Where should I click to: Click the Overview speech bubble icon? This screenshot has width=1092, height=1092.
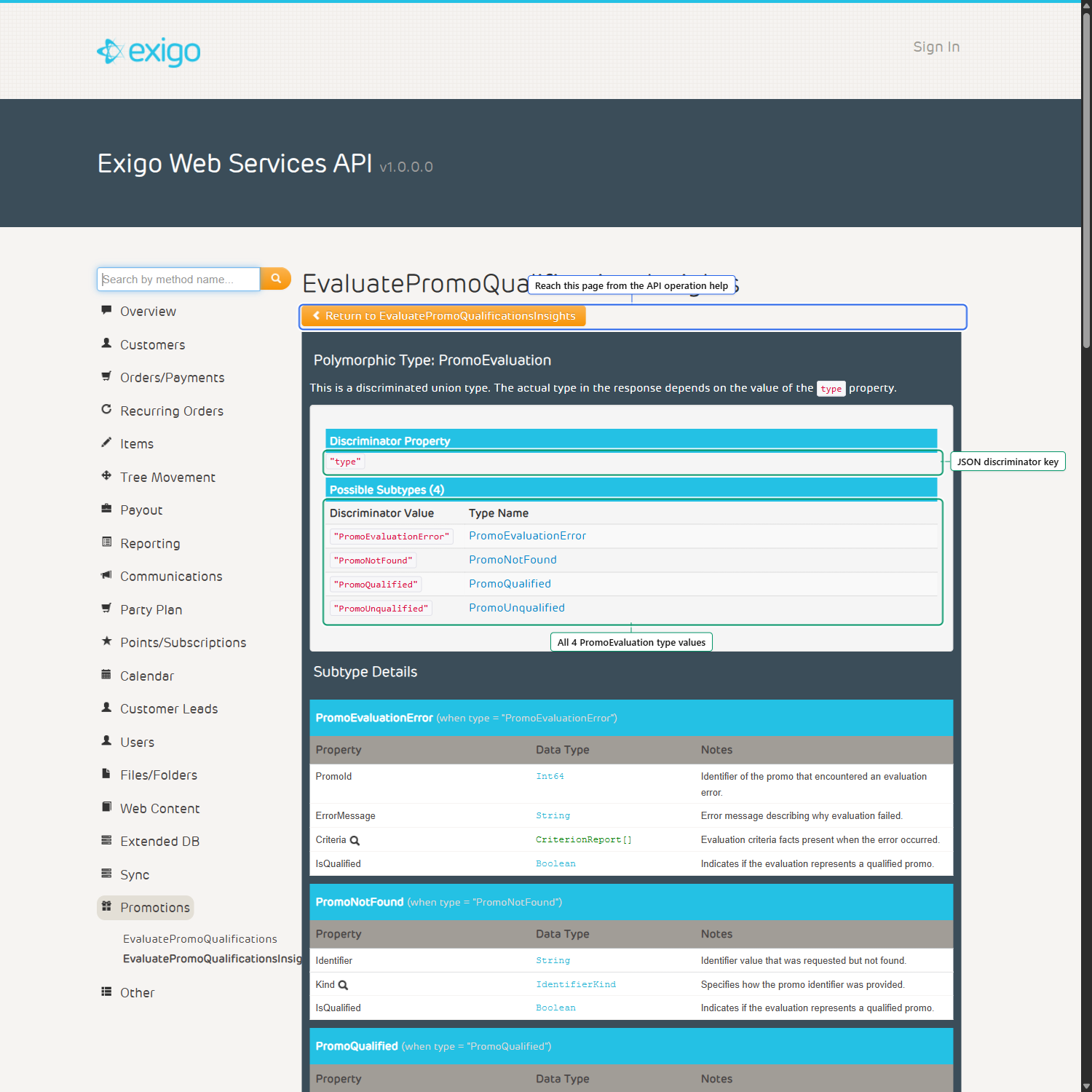point(106,310)
